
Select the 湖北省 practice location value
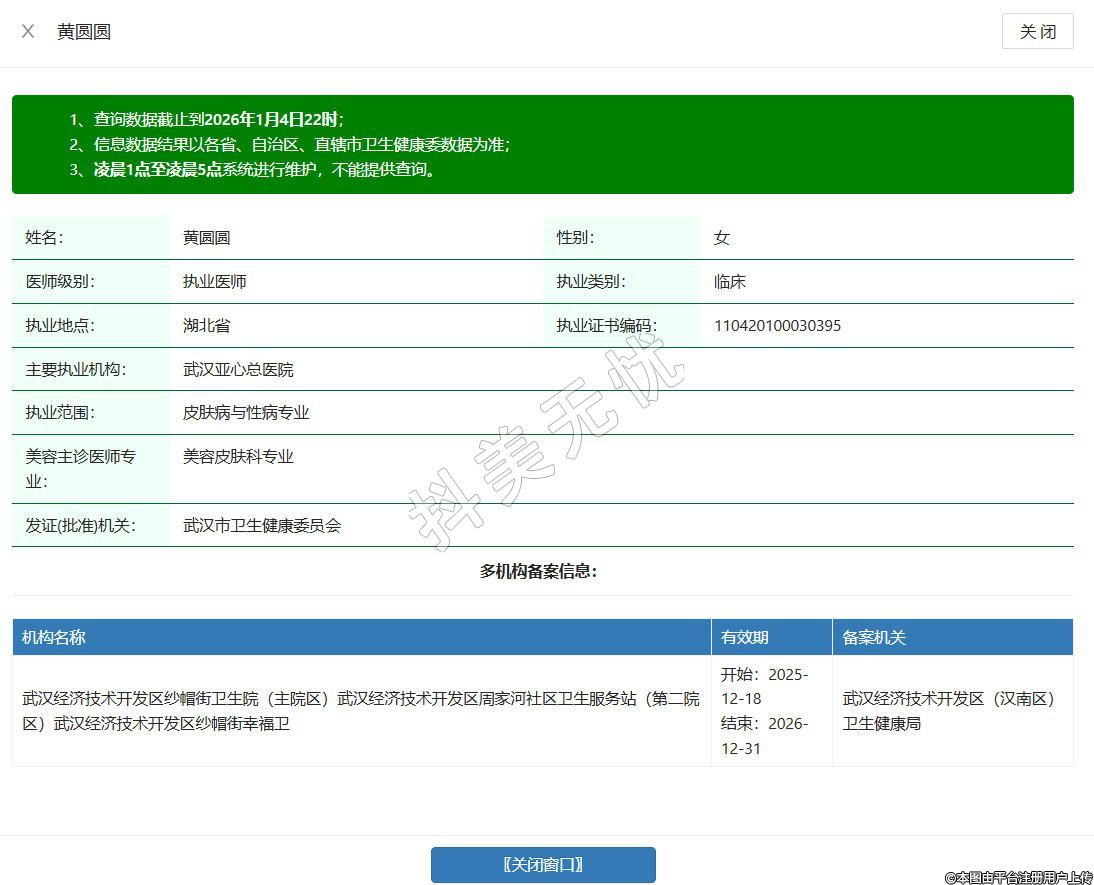pos(207,326)
